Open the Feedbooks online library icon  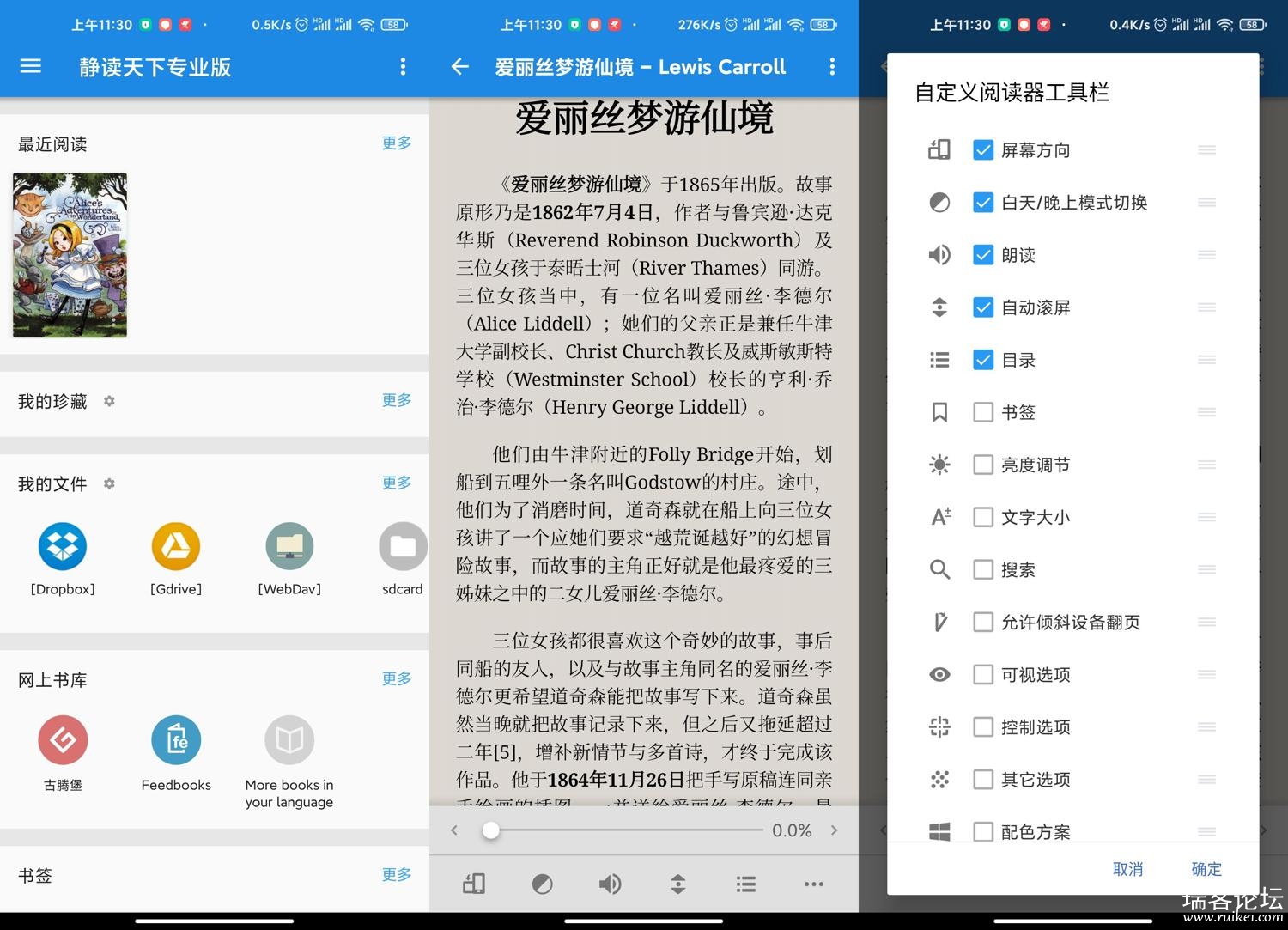click(x=176, y=740)
